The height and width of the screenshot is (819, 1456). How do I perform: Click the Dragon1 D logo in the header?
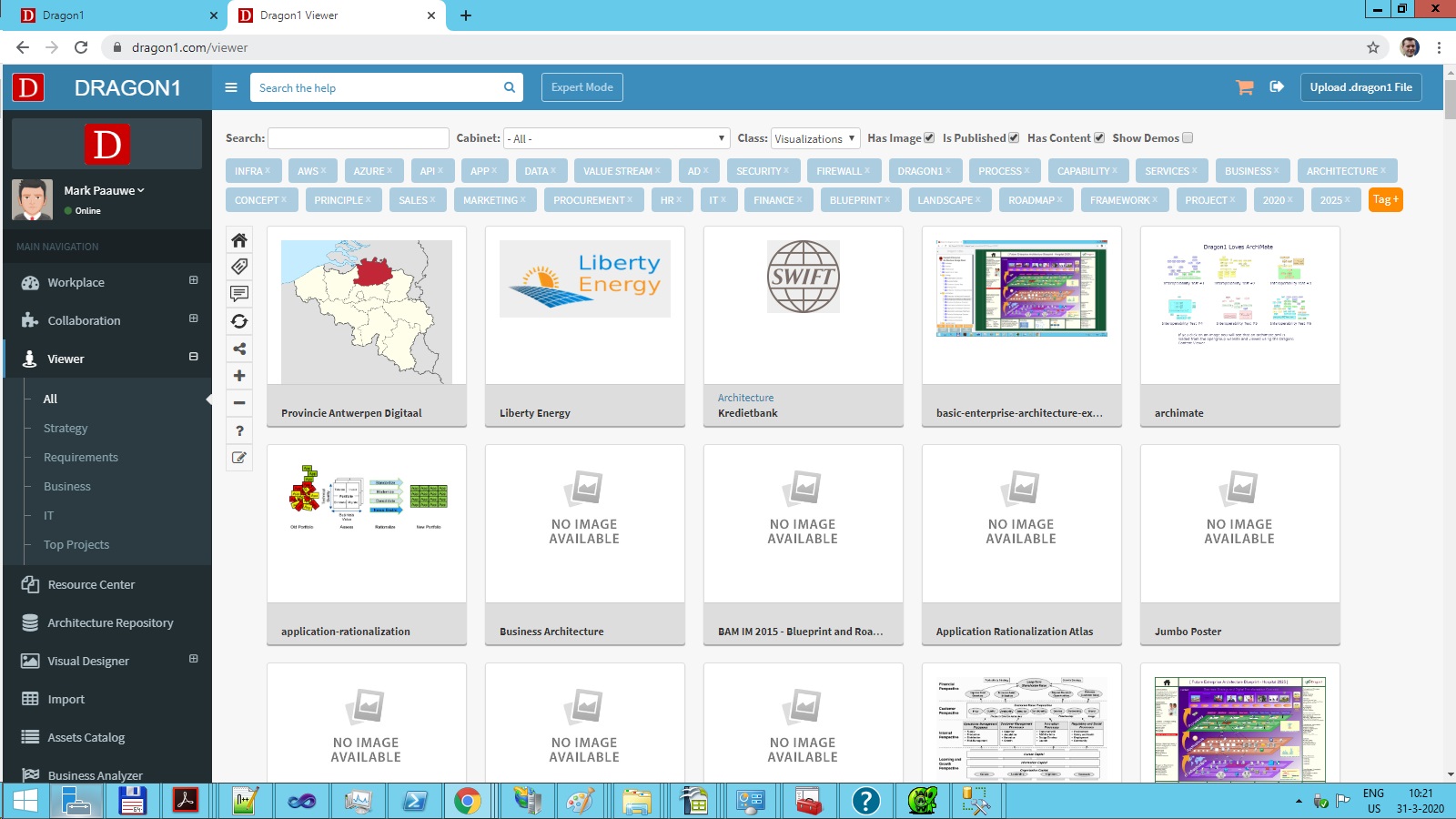28,87
